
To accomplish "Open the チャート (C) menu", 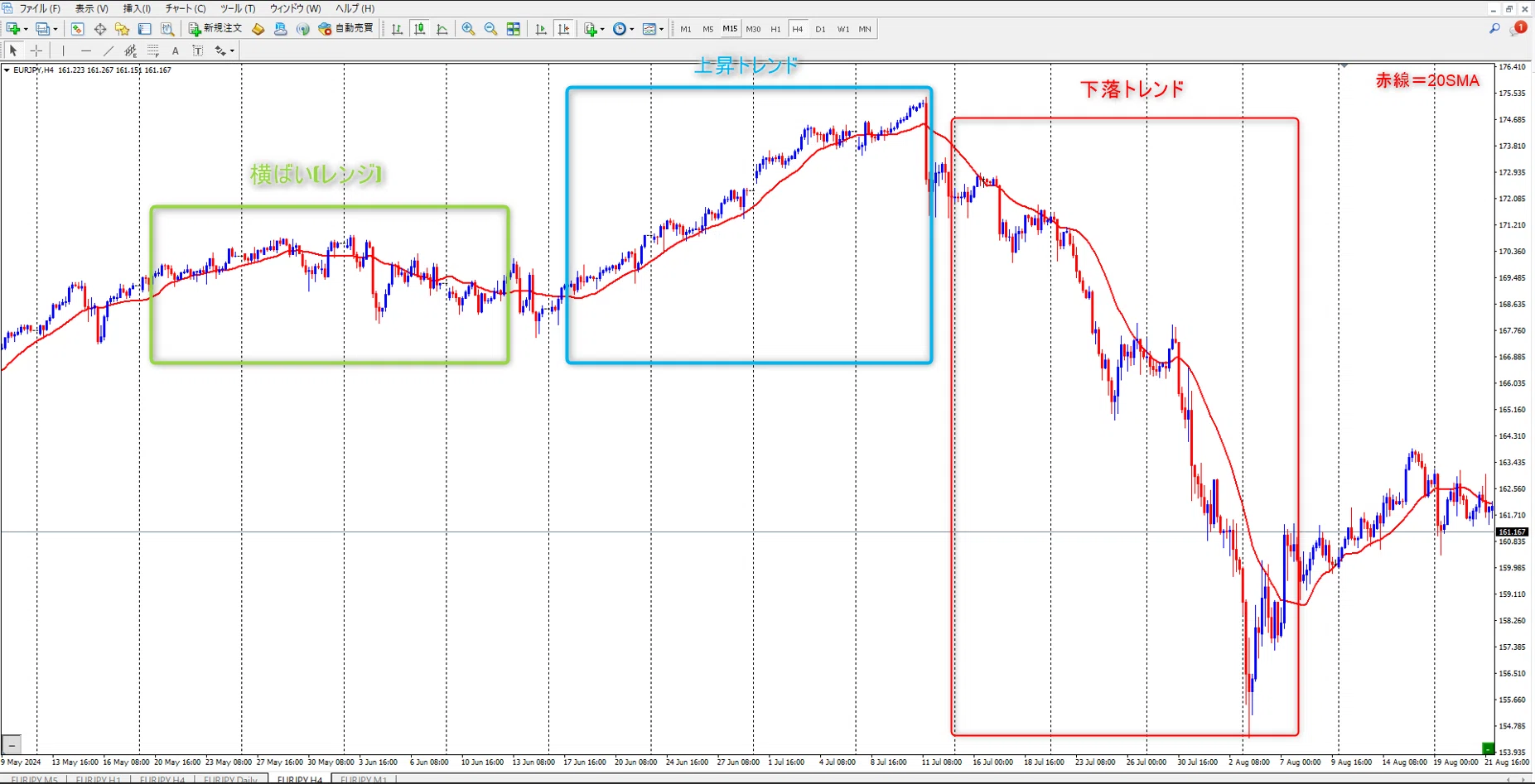I will (186, 8).
